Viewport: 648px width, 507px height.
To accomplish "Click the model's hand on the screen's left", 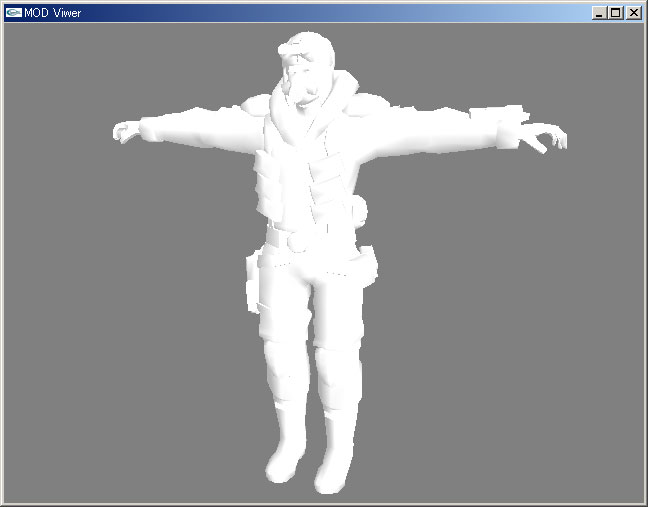I will [127, 131].
